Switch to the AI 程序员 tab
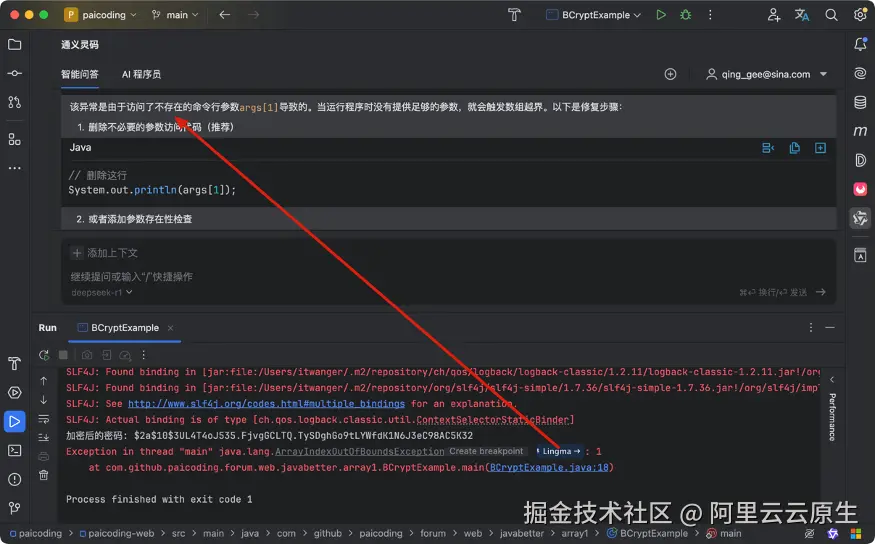The image size is (877, 545). (x=142, y=74)
